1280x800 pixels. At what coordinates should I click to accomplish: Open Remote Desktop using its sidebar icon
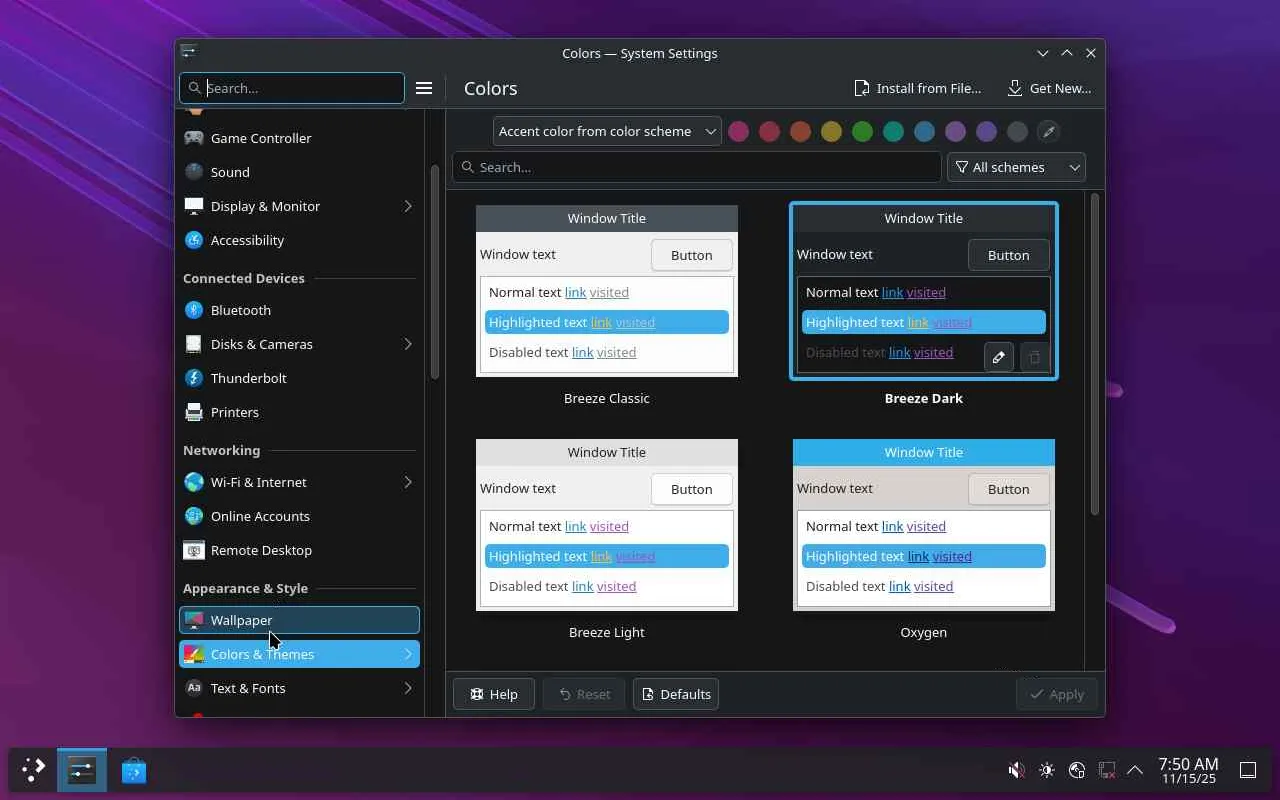pos(194,550)
